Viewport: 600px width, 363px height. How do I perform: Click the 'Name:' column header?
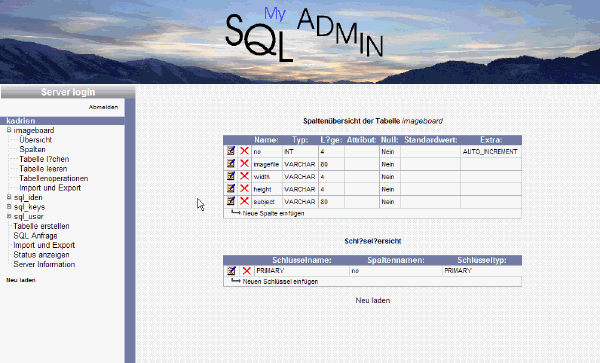click(266, 140)
